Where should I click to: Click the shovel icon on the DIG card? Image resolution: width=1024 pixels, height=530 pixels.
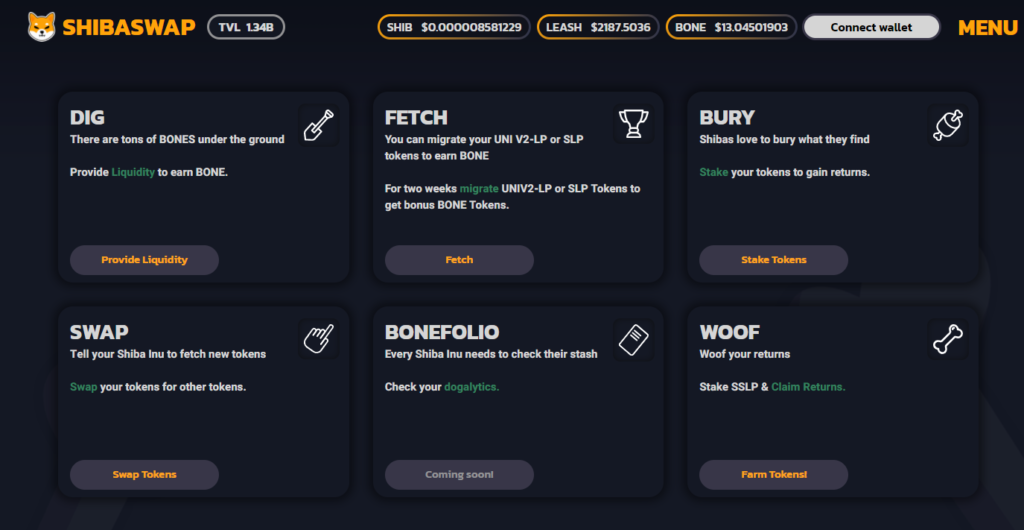319,125
